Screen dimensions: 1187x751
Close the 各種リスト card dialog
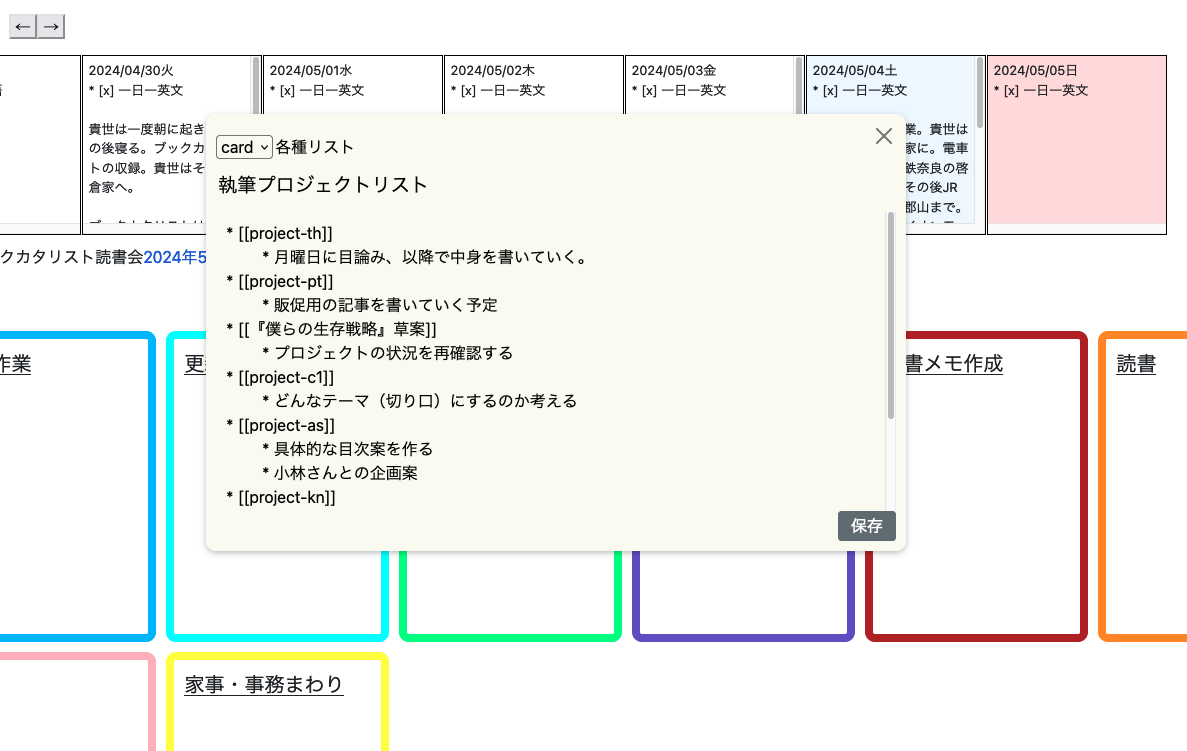click(x=883, y=136)
